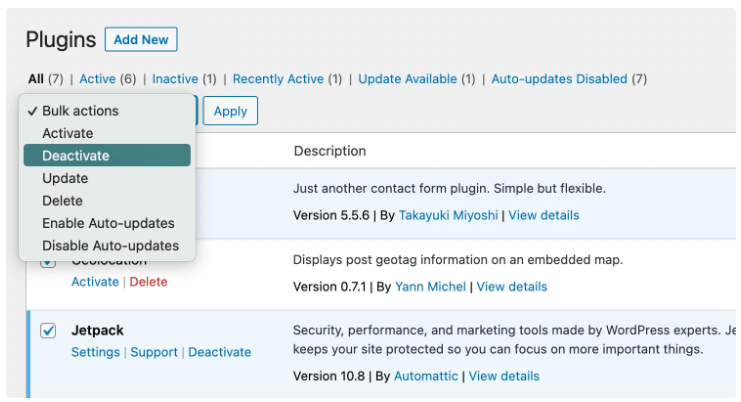Viewport: 741px width, 402px height.
Task: Toggle the Jetpack plugin checkbox
Action: click(48, 331)
